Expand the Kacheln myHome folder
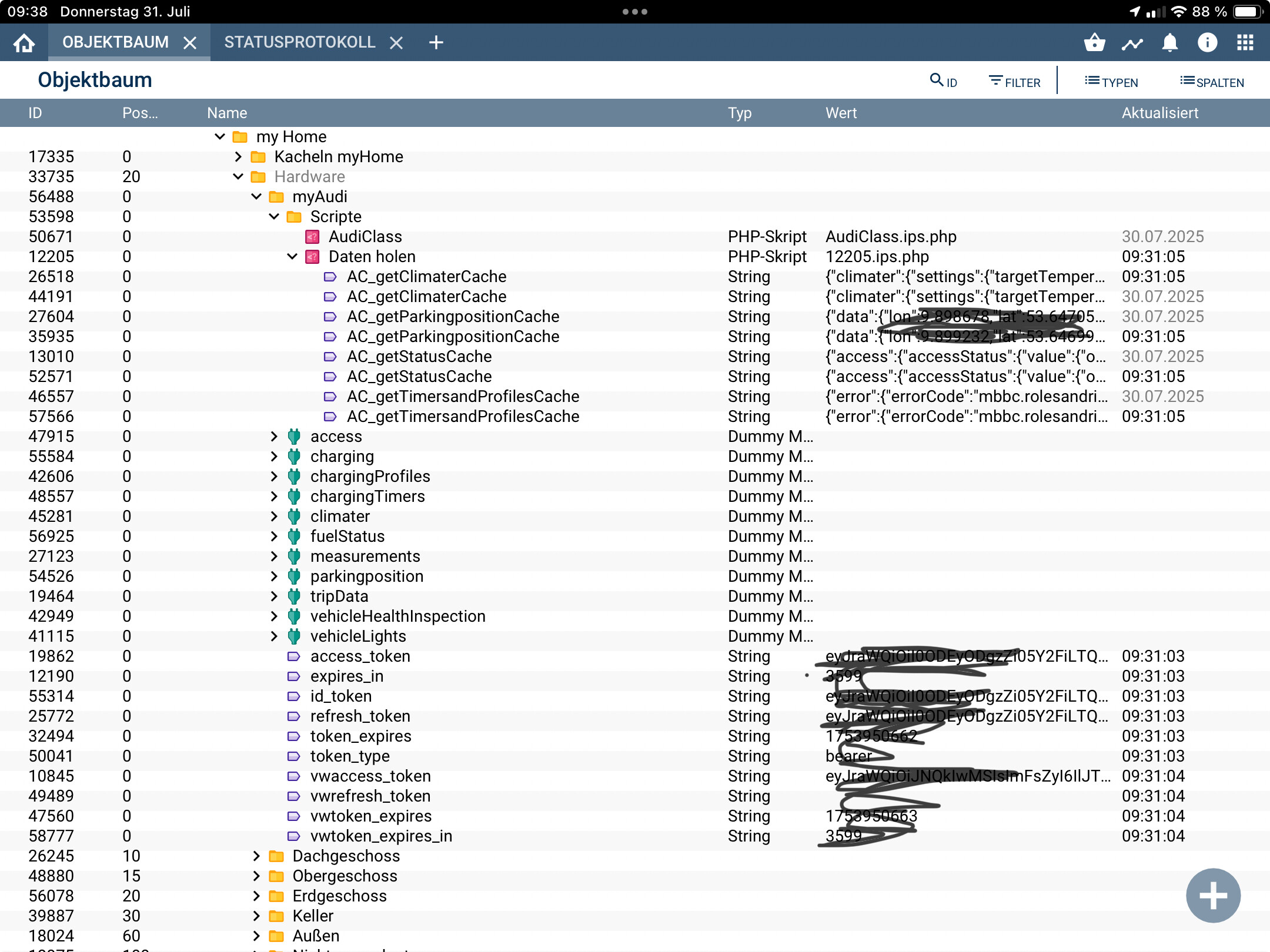 pos(238,156)
